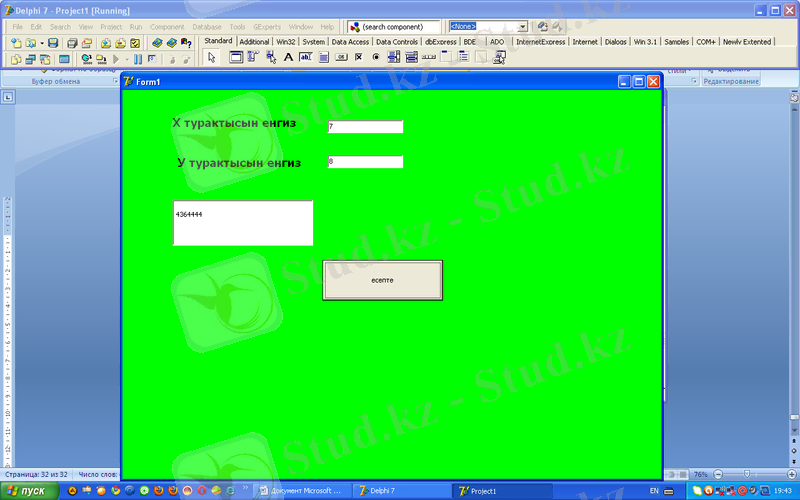Click the Toggle Form/Unit icon

click(x=45, y=60)
